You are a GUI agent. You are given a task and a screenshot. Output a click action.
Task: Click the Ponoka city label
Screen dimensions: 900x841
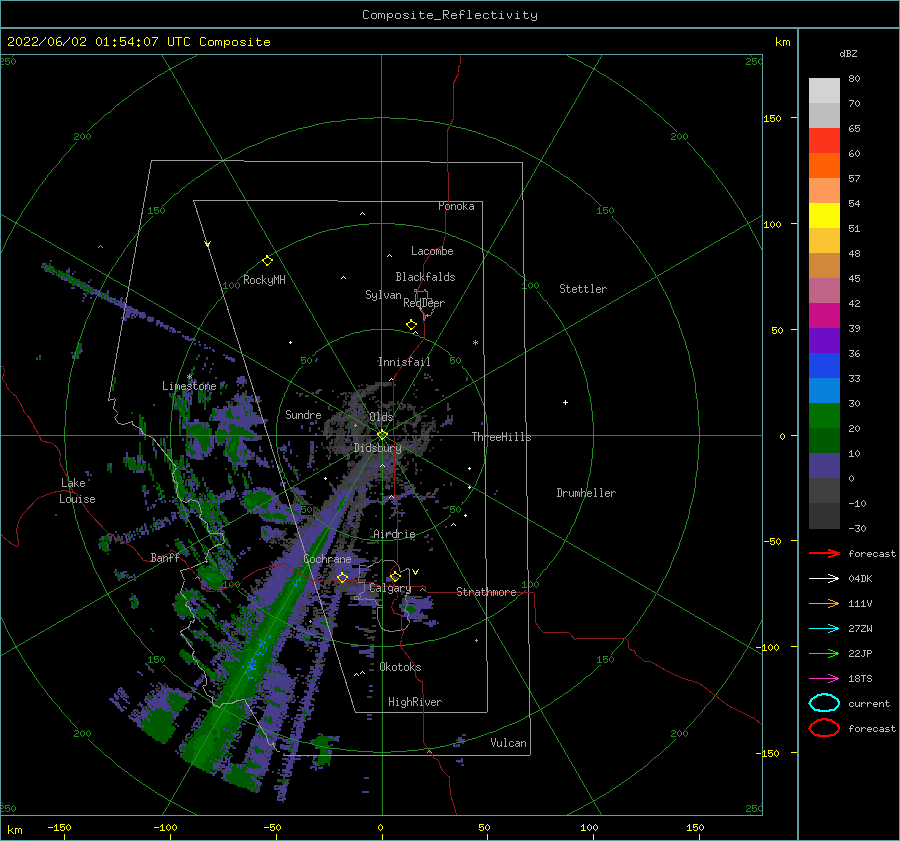pyautogui.click(x=456, y=206)
